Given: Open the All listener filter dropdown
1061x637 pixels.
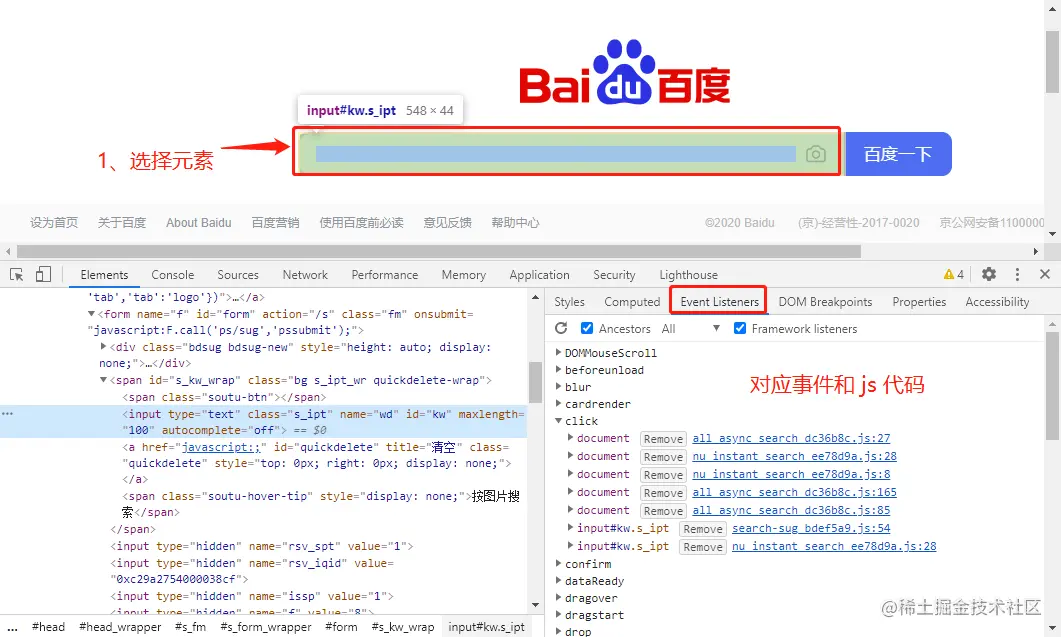Looking at the screenshot, I should (690, 329).
